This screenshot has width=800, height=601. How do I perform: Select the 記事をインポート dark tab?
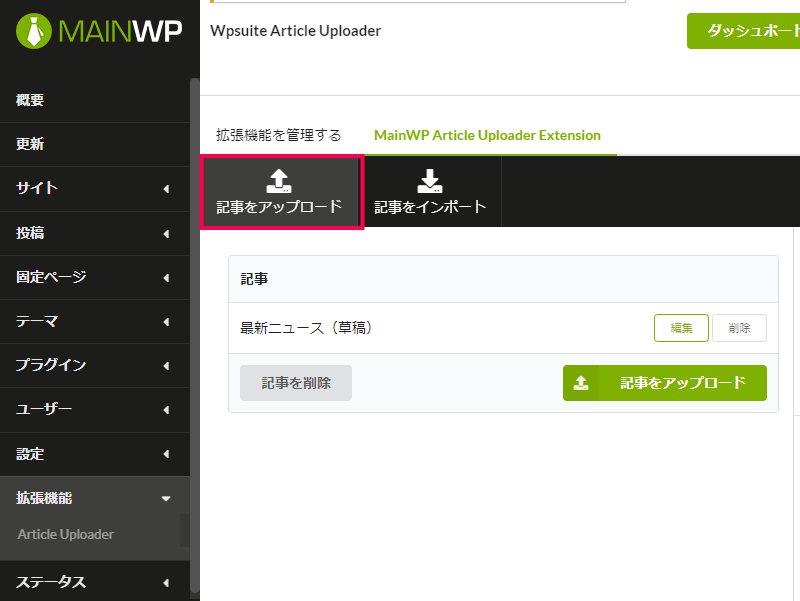430,192
